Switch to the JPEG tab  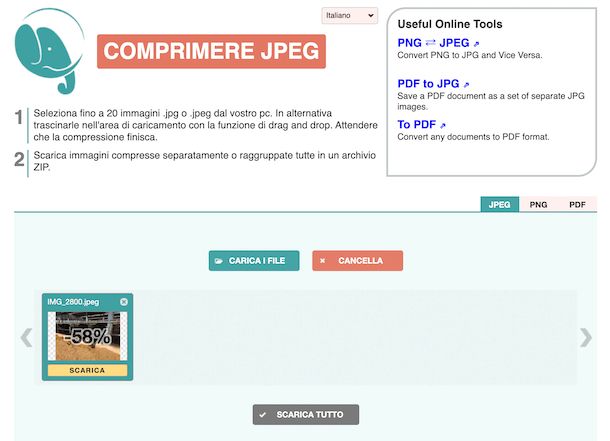coord(500,205)
